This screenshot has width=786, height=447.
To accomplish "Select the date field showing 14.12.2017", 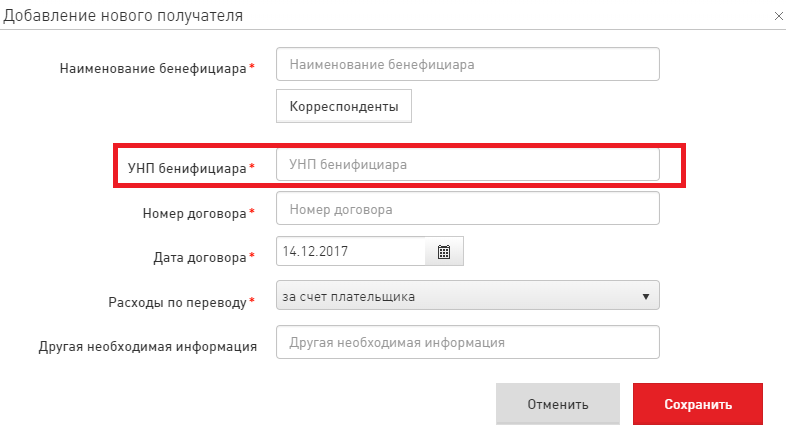I will pyautogui.click(x=351, y=252).
